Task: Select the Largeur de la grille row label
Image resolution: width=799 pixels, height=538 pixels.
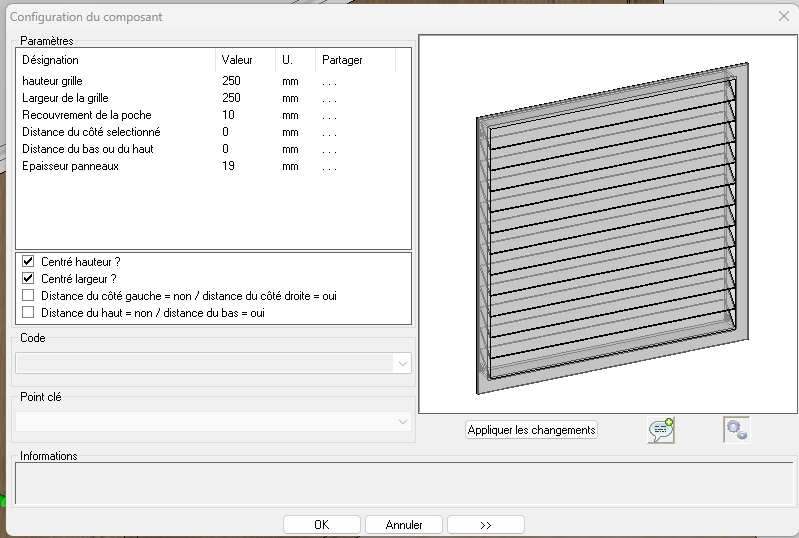Action: tap(65, 98)
